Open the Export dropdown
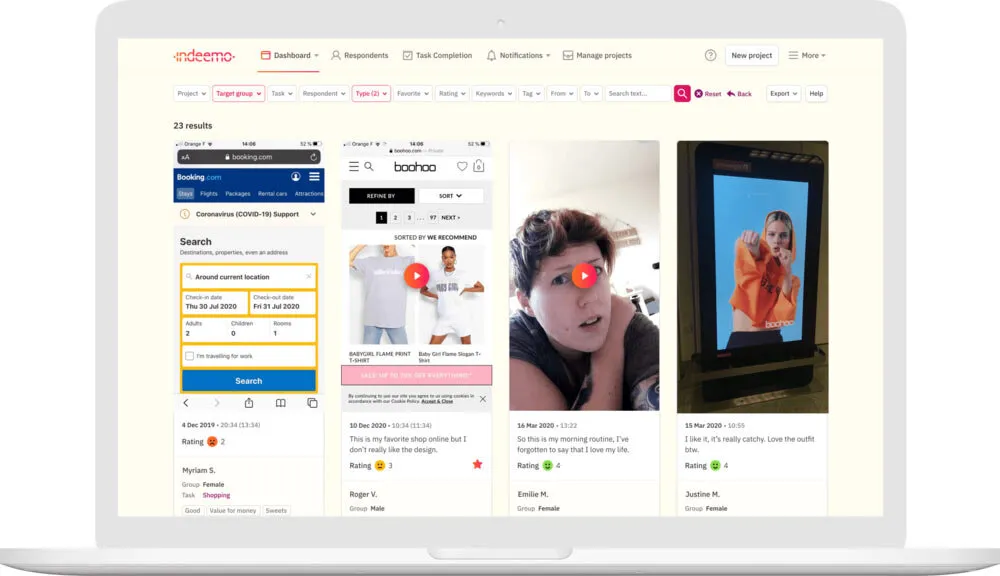The image size is (1000, 576). (783, 93)
